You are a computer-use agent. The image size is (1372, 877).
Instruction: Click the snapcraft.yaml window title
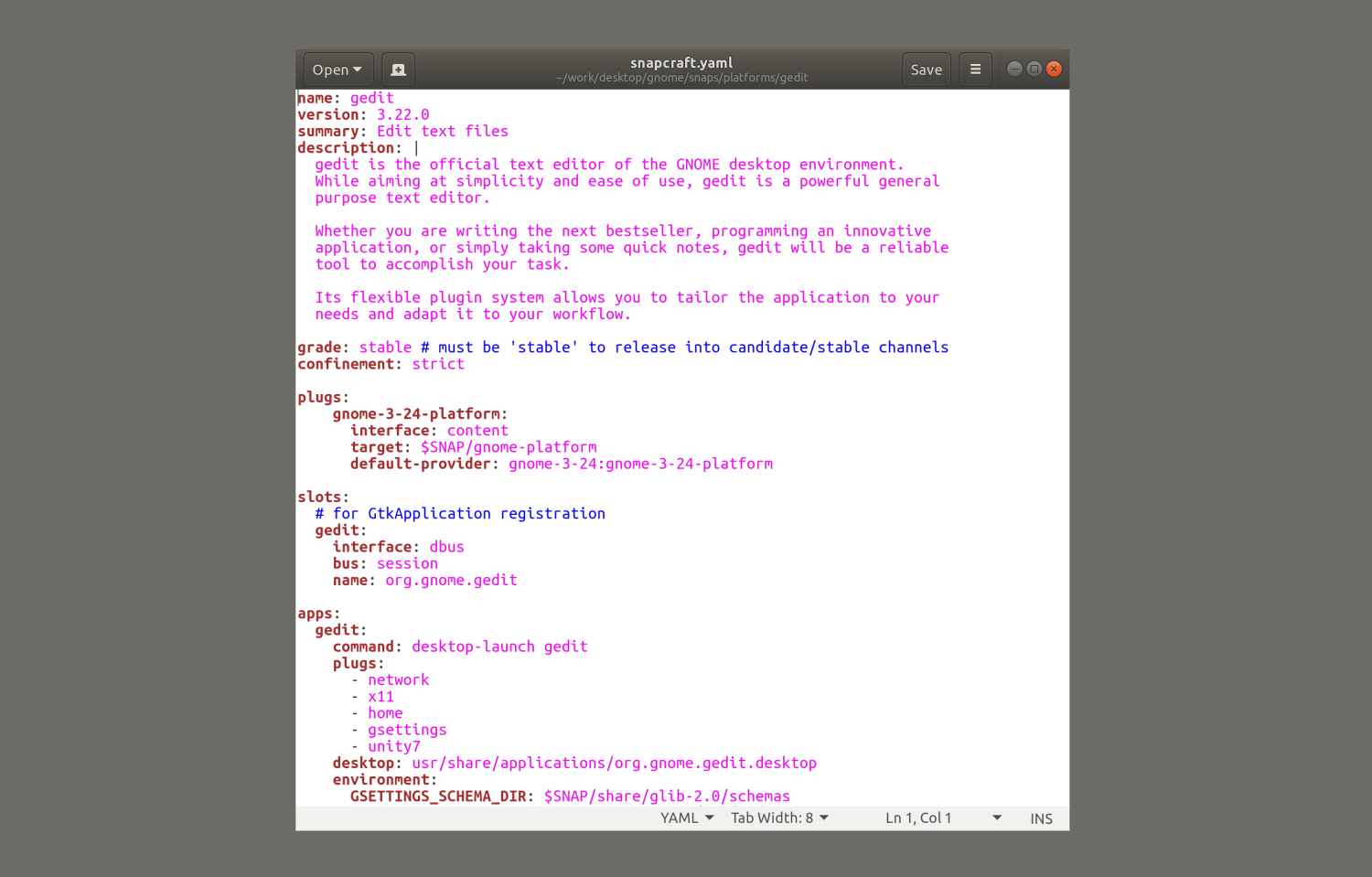coord(681,63)
